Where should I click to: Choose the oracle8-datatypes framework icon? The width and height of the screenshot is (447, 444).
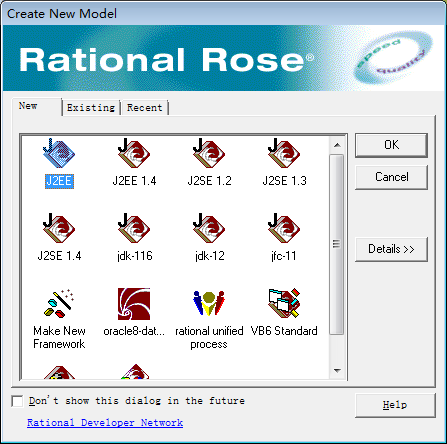tap(134, 304)
